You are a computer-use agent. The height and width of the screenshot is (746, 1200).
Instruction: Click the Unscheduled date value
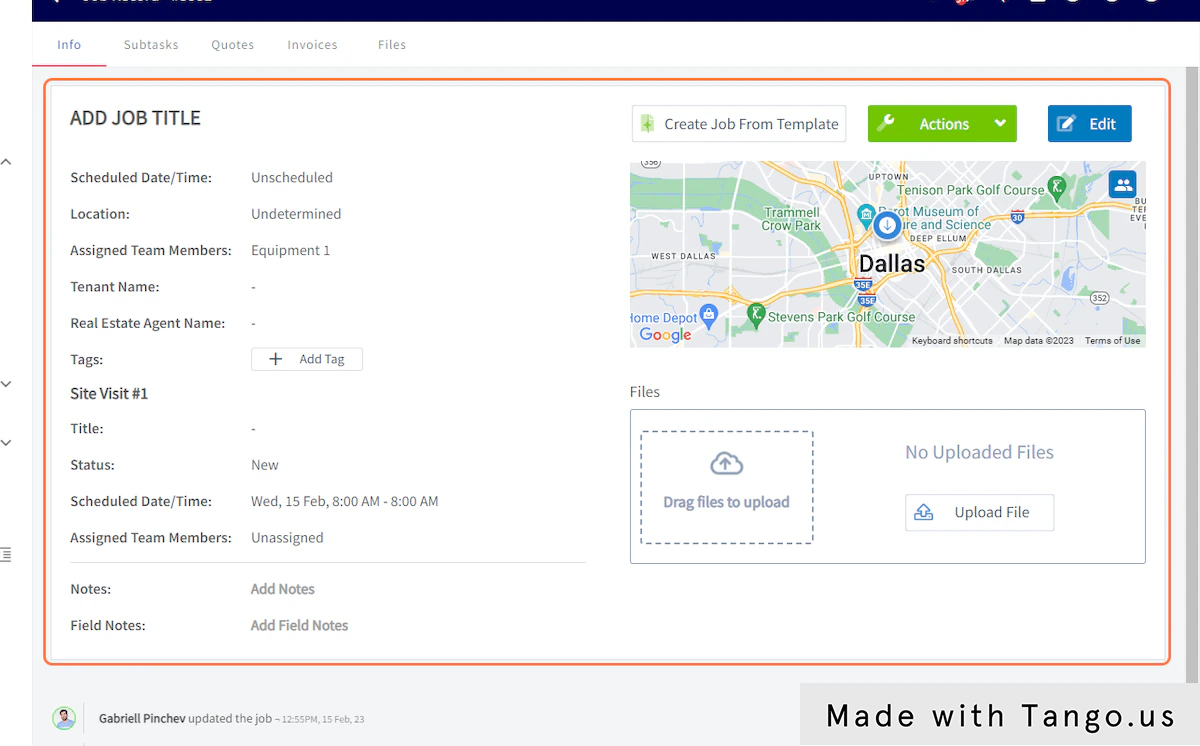(x=292, y=177)
